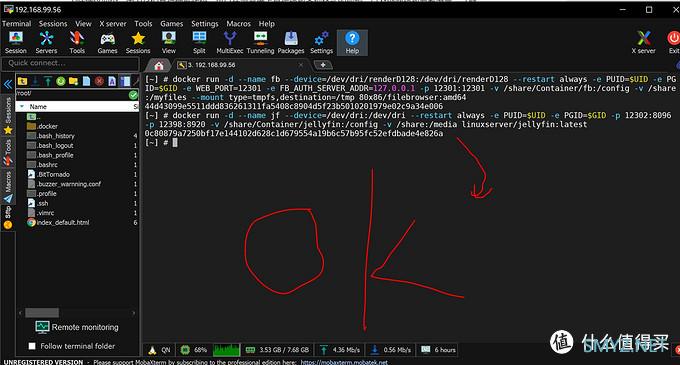680x365 pixels.
Task: Click the green checkmark beside the path field
Action: pyautogui.click(x=133, y=95)
